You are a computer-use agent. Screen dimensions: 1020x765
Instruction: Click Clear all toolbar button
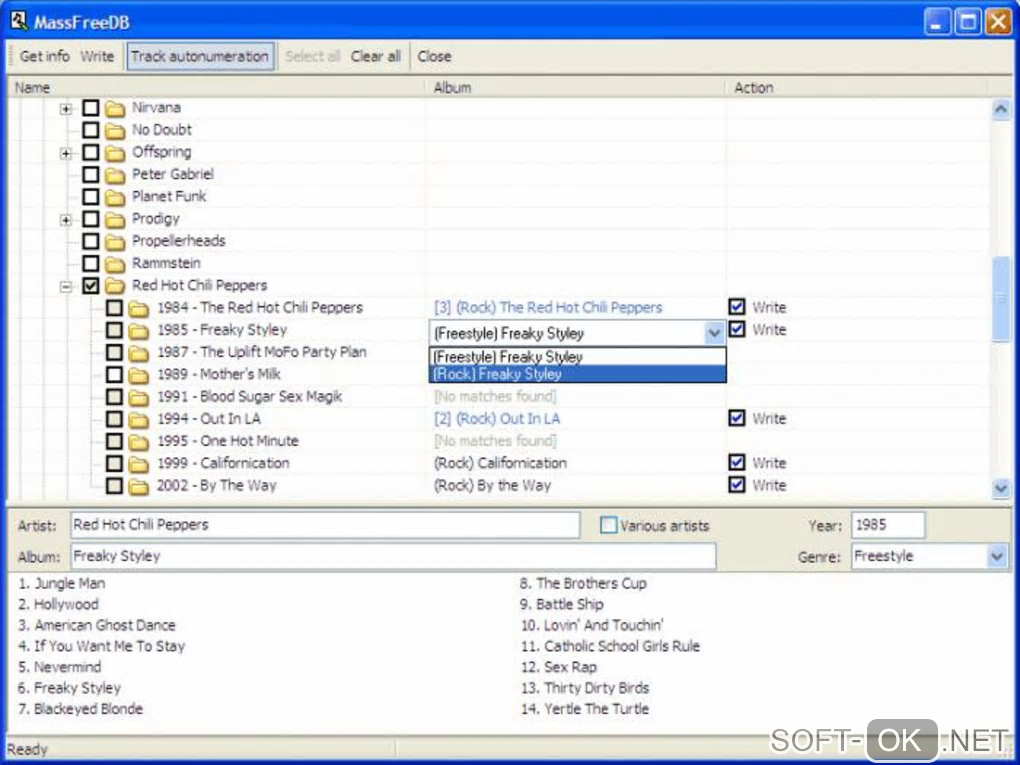coord(375,56)
